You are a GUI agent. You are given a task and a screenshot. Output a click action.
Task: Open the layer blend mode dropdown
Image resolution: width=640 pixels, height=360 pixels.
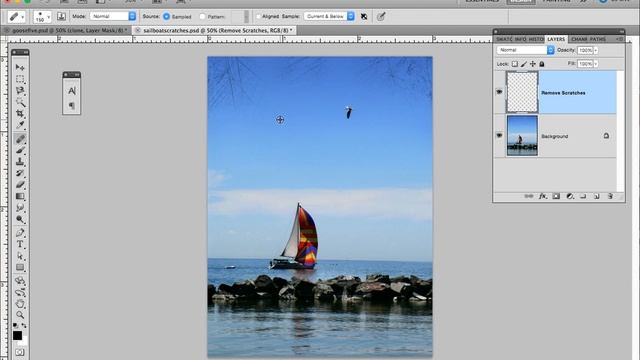pyautogui.click(x=526, y=50)
